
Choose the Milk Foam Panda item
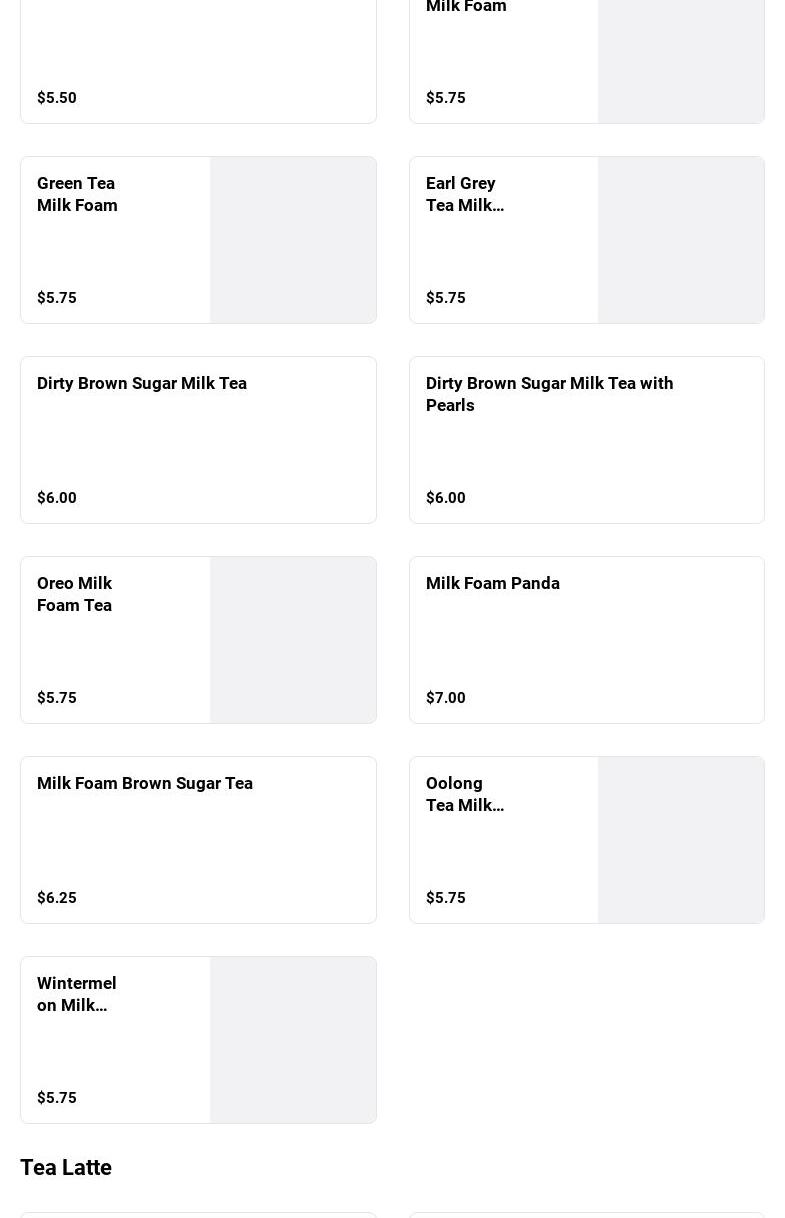tap(492, 583)
